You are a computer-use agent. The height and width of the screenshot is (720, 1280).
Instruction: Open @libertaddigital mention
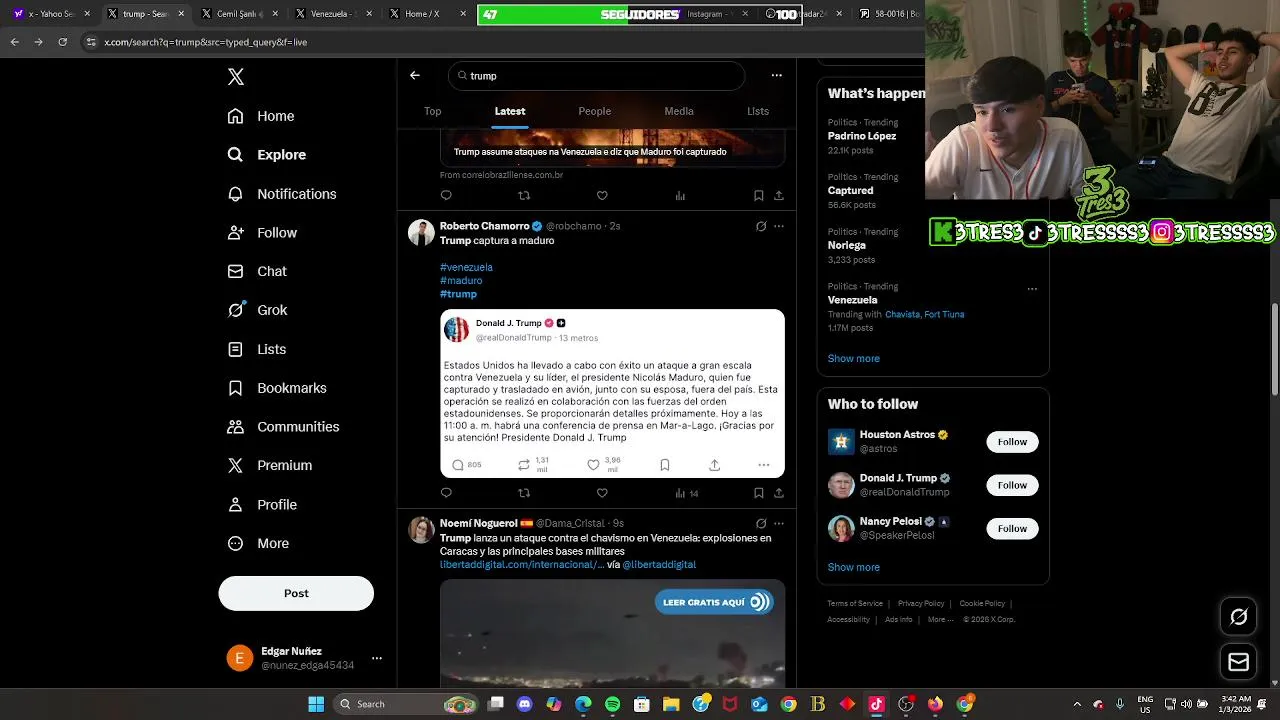(x=659, y=565)
